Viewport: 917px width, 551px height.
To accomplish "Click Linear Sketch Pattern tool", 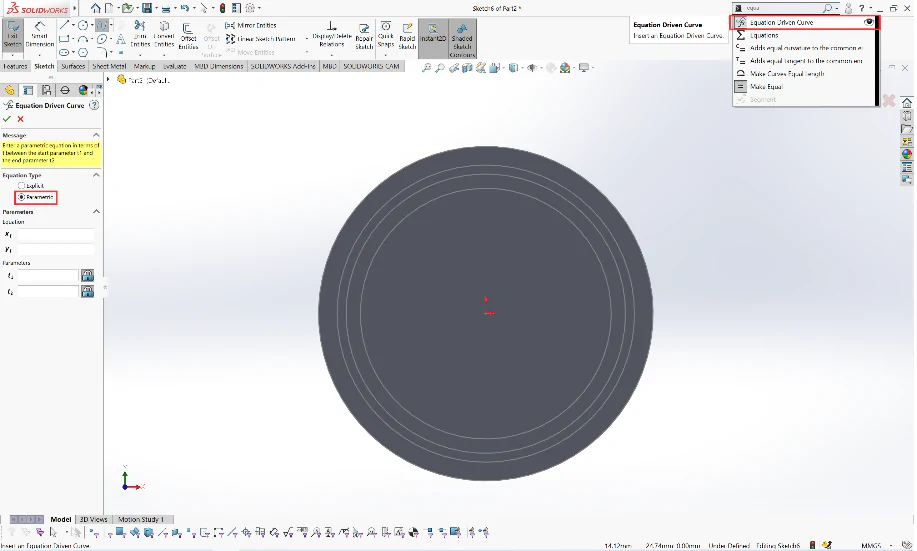I will point(260,39).
